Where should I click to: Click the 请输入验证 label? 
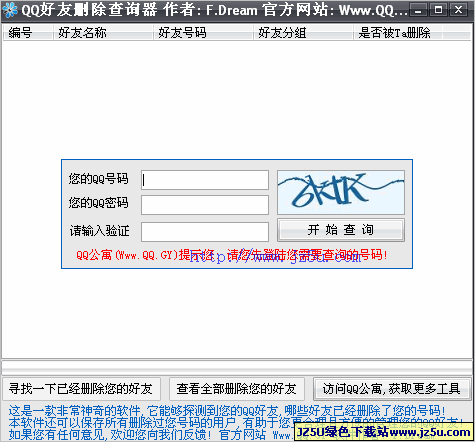coord(99,231)
